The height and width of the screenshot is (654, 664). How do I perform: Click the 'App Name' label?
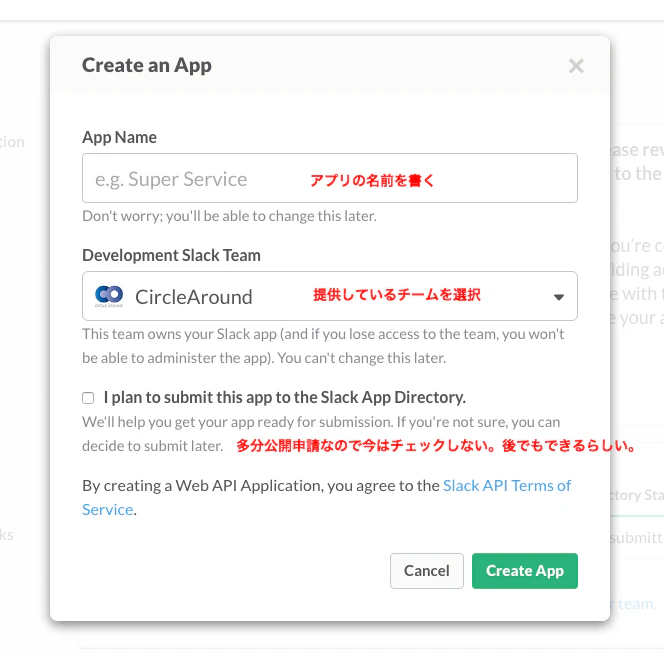pyautogui.click(x=119, y=137)
